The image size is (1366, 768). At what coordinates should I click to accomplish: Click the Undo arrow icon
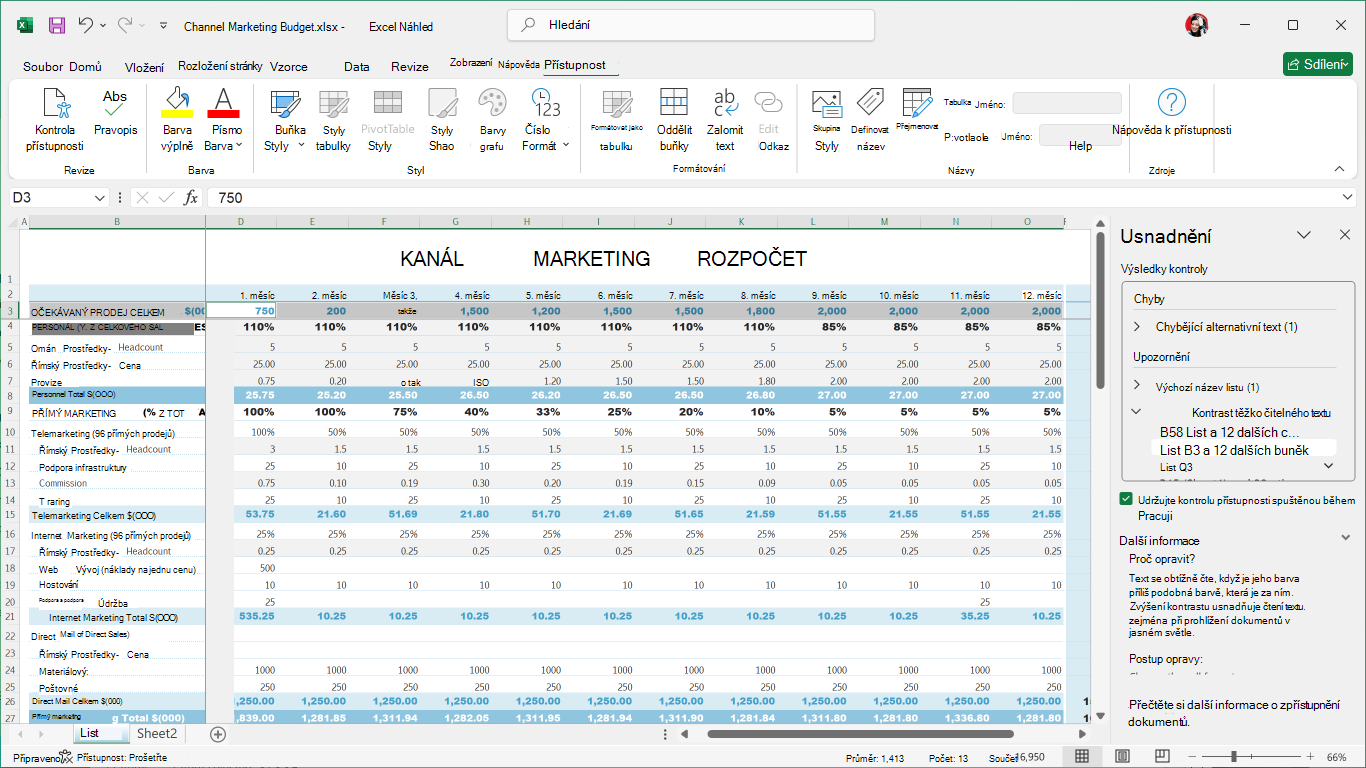86,26
